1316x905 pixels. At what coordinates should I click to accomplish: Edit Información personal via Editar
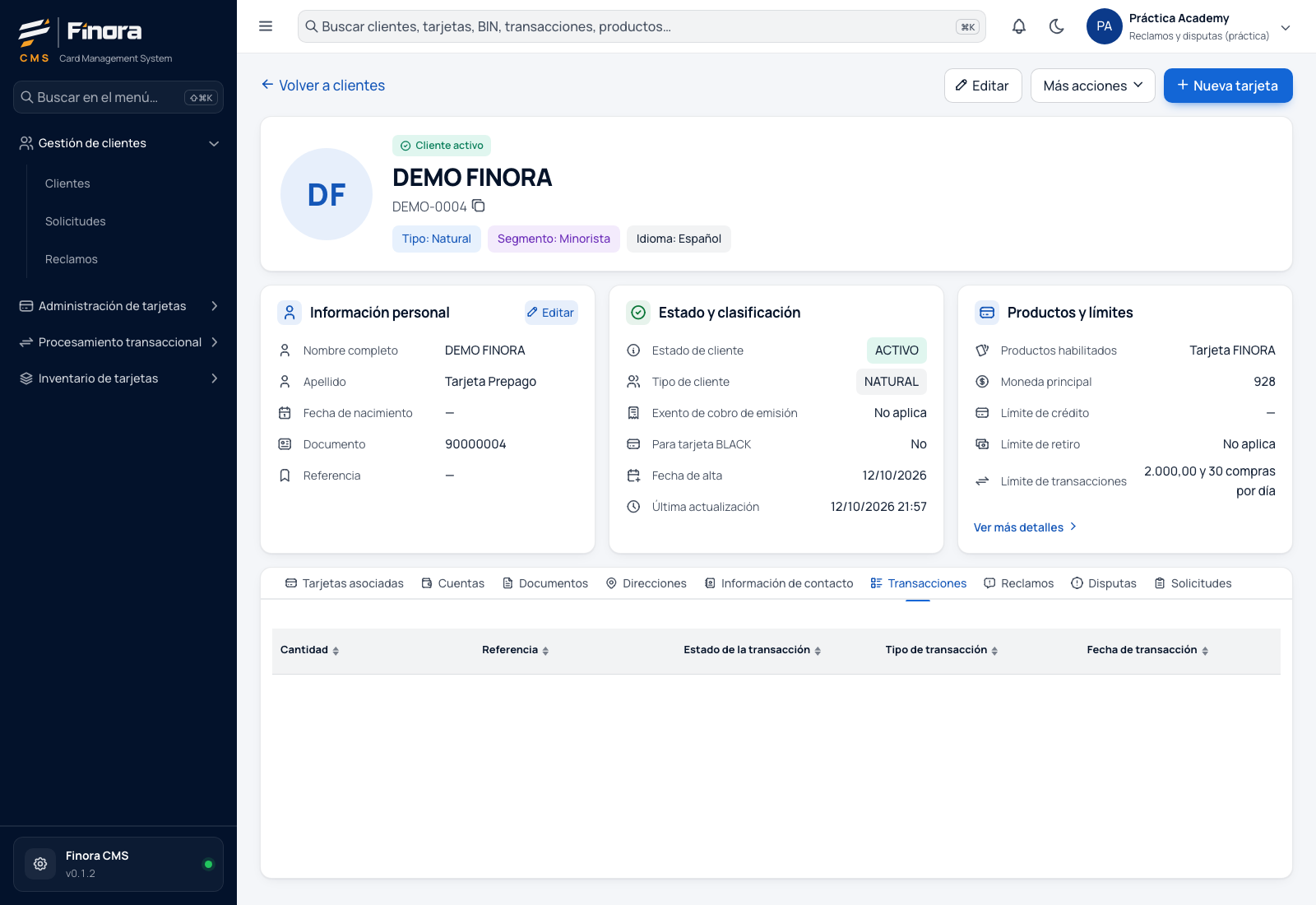click(551, 313)
